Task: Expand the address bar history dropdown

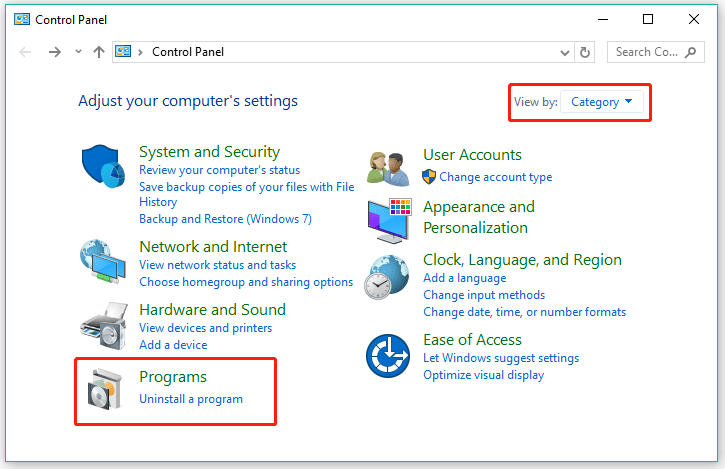Action: pos(565,53)
